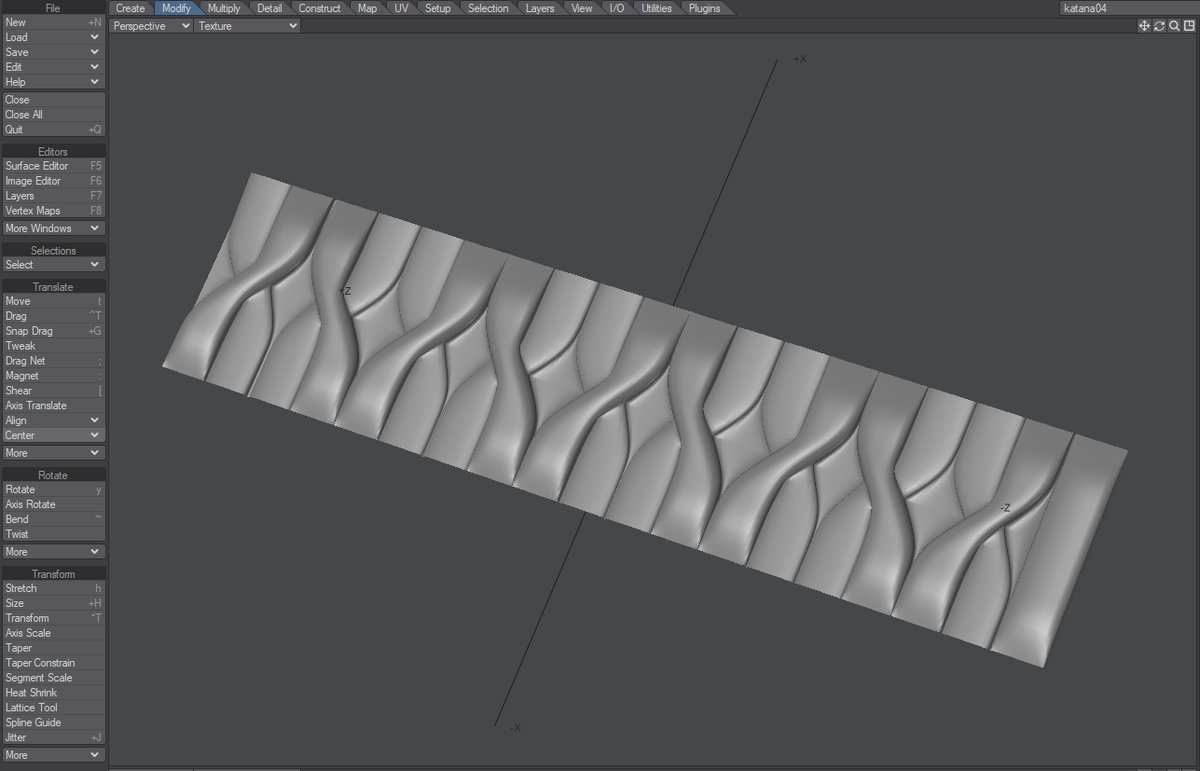Click the viewport pan (move) icon
1200x771 pixels.
(1144, 26)
